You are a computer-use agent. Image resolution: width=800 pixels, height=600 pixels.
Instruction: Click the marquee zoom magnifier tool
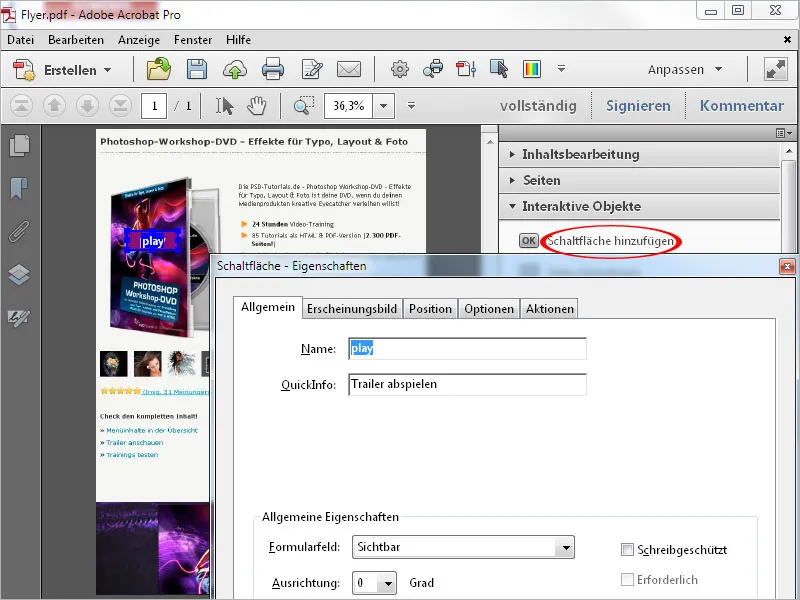tap(304, 106)
